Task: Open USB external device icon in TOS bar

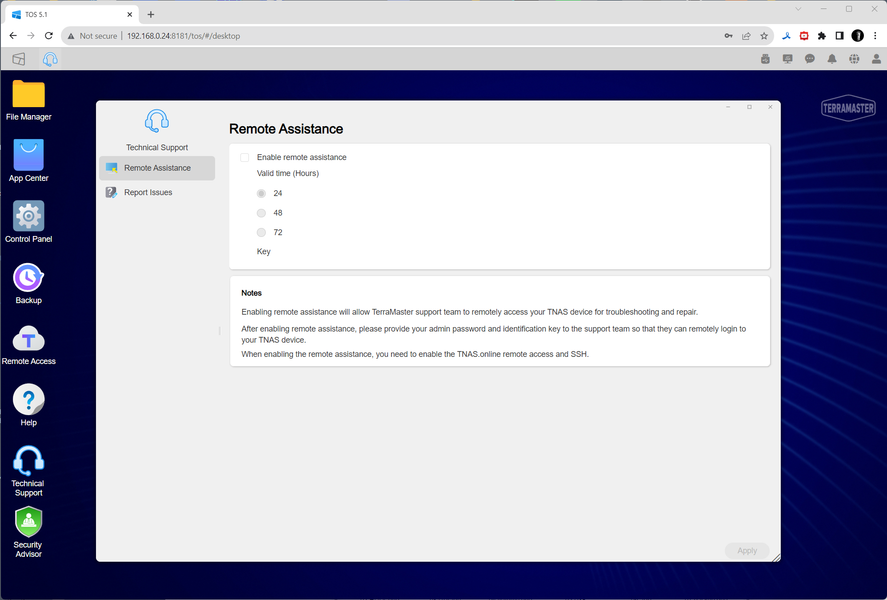Action: click(x=765, y=59)
